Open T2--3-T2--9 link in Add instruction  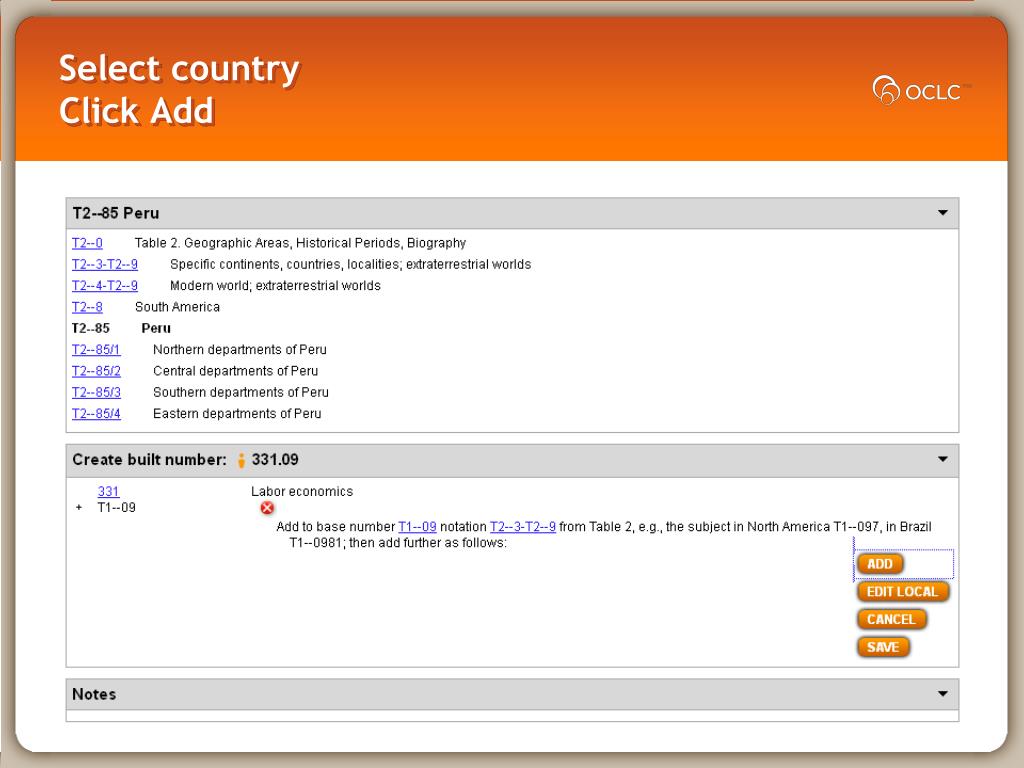coord(522,526)
